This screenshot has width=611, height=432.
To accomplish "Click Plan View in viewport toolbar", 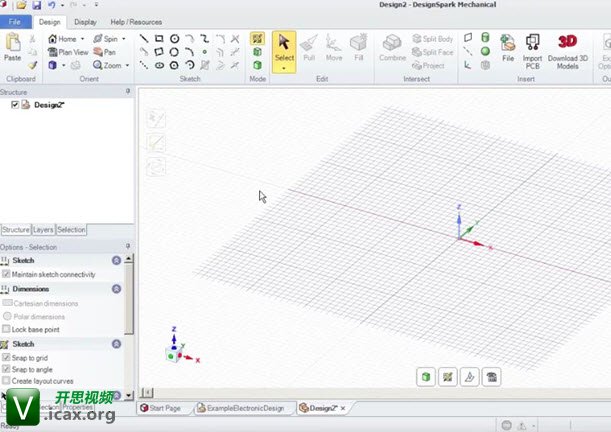I will 491,377.
